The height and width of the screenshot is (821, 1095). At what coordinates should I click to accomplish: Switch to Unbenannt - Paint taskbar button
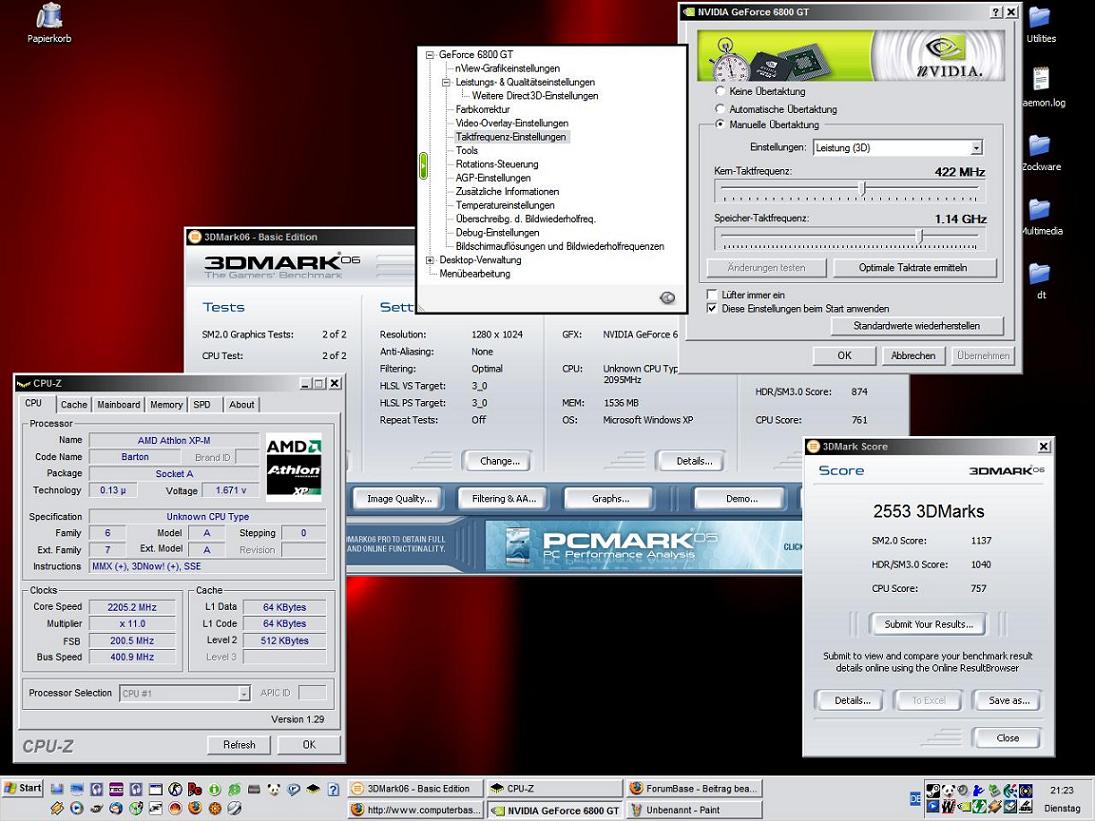point(693,810)
